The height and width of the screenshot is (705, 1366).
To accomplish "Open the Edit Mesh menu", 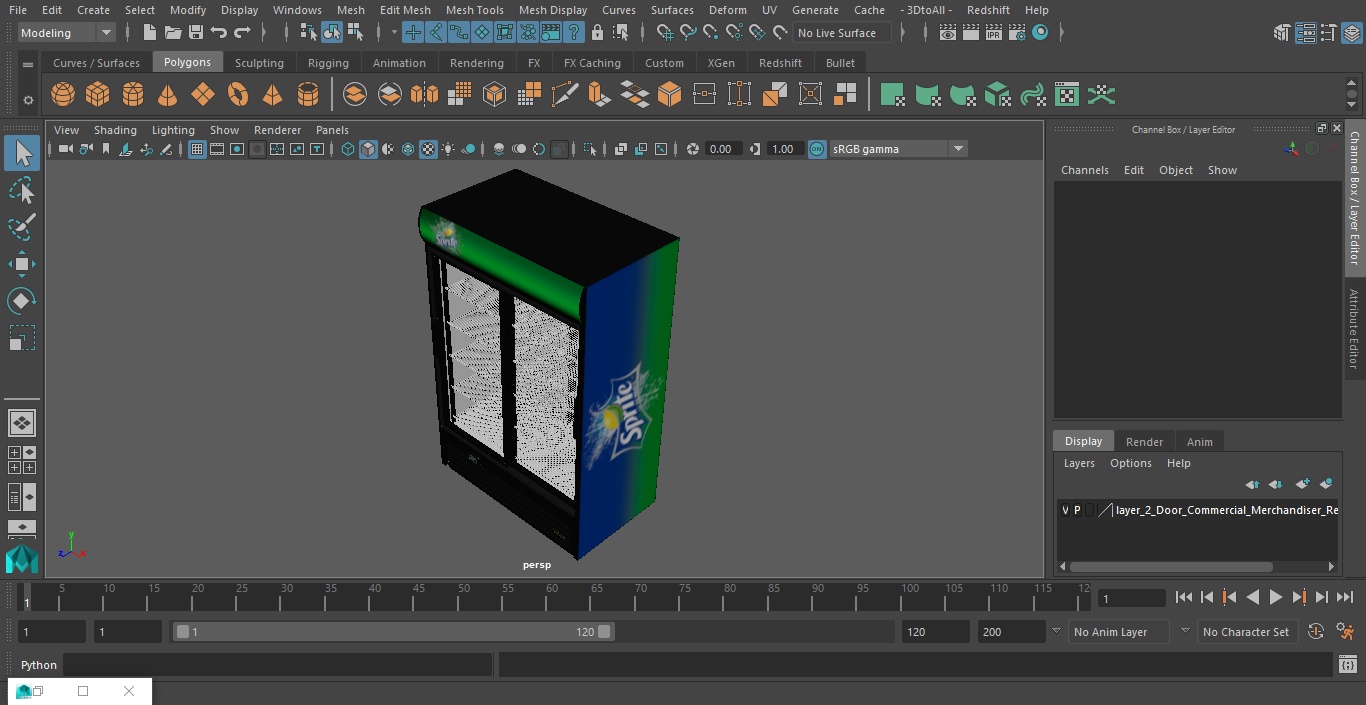I will (405, 10).
